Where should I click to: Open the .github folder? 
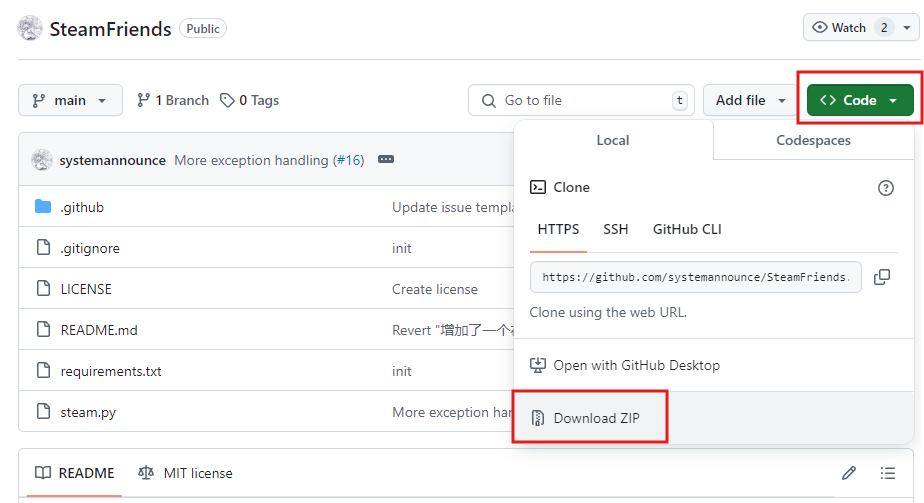[82, 207]
